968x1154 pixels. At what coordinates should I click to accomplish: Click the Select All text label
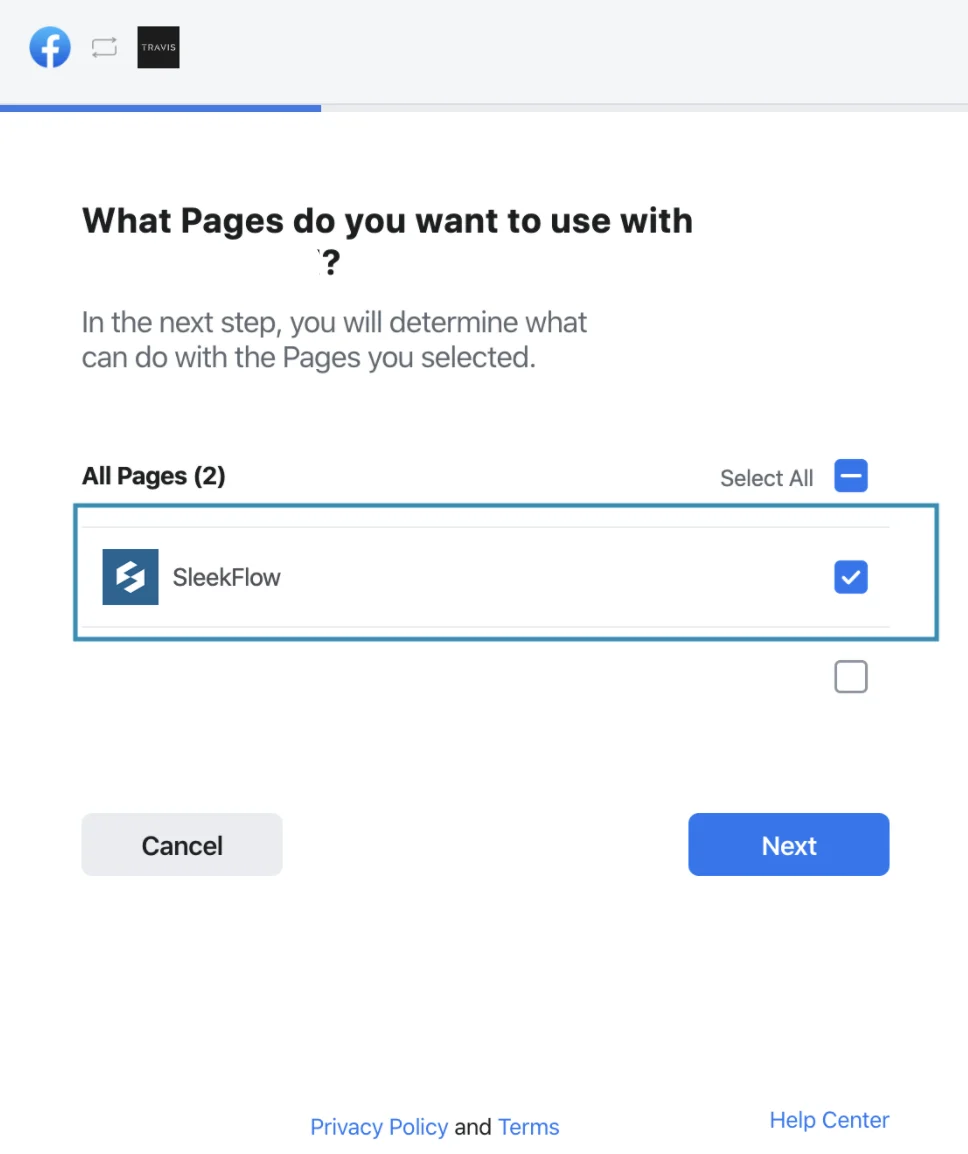(766, 478)
